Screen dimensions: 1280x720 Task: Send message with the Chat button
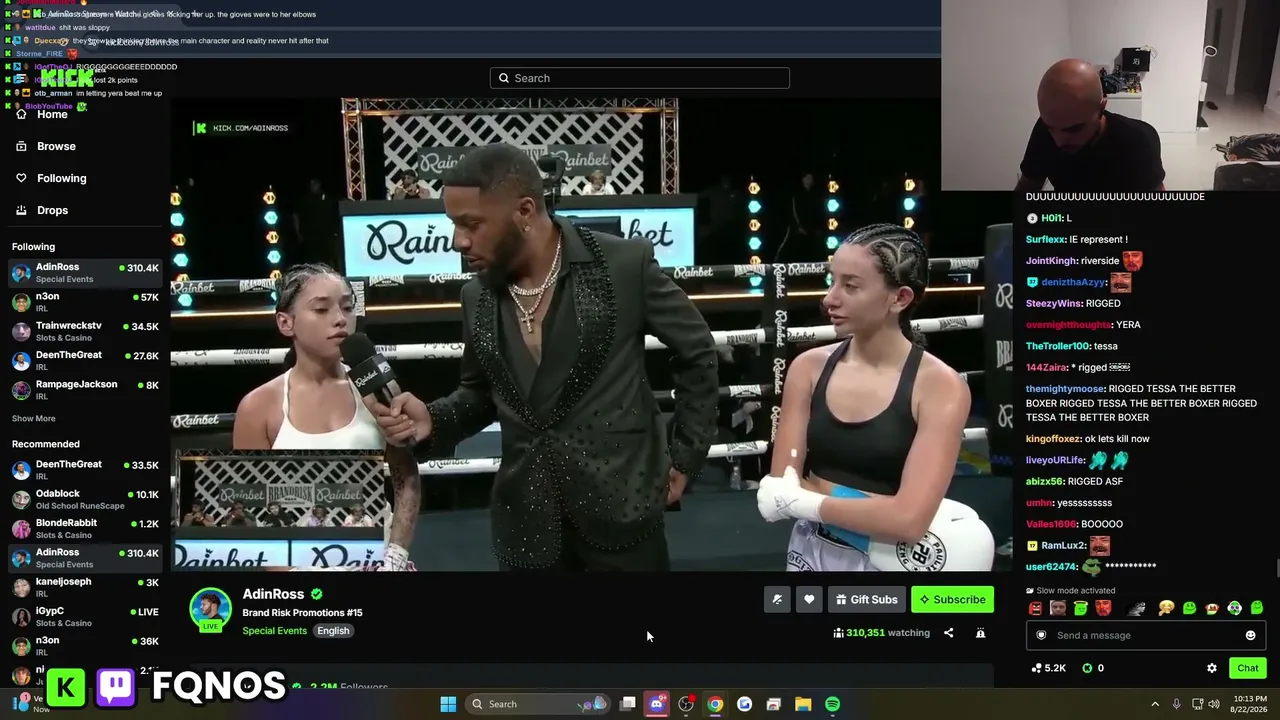coord(1247,668)
